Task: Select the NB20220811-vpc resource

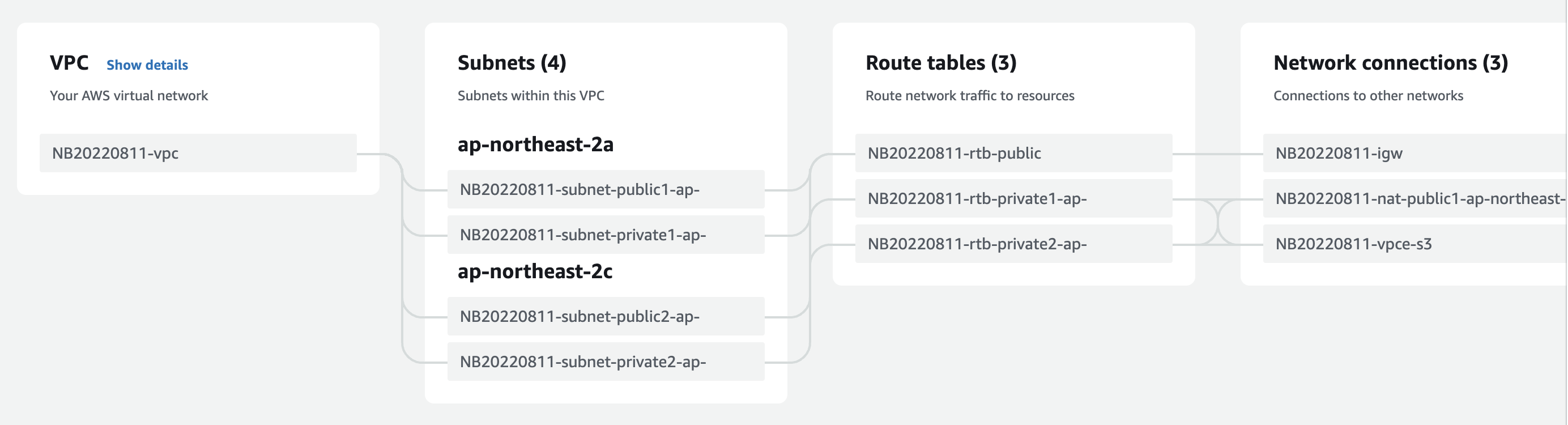Action: [198, 153]
